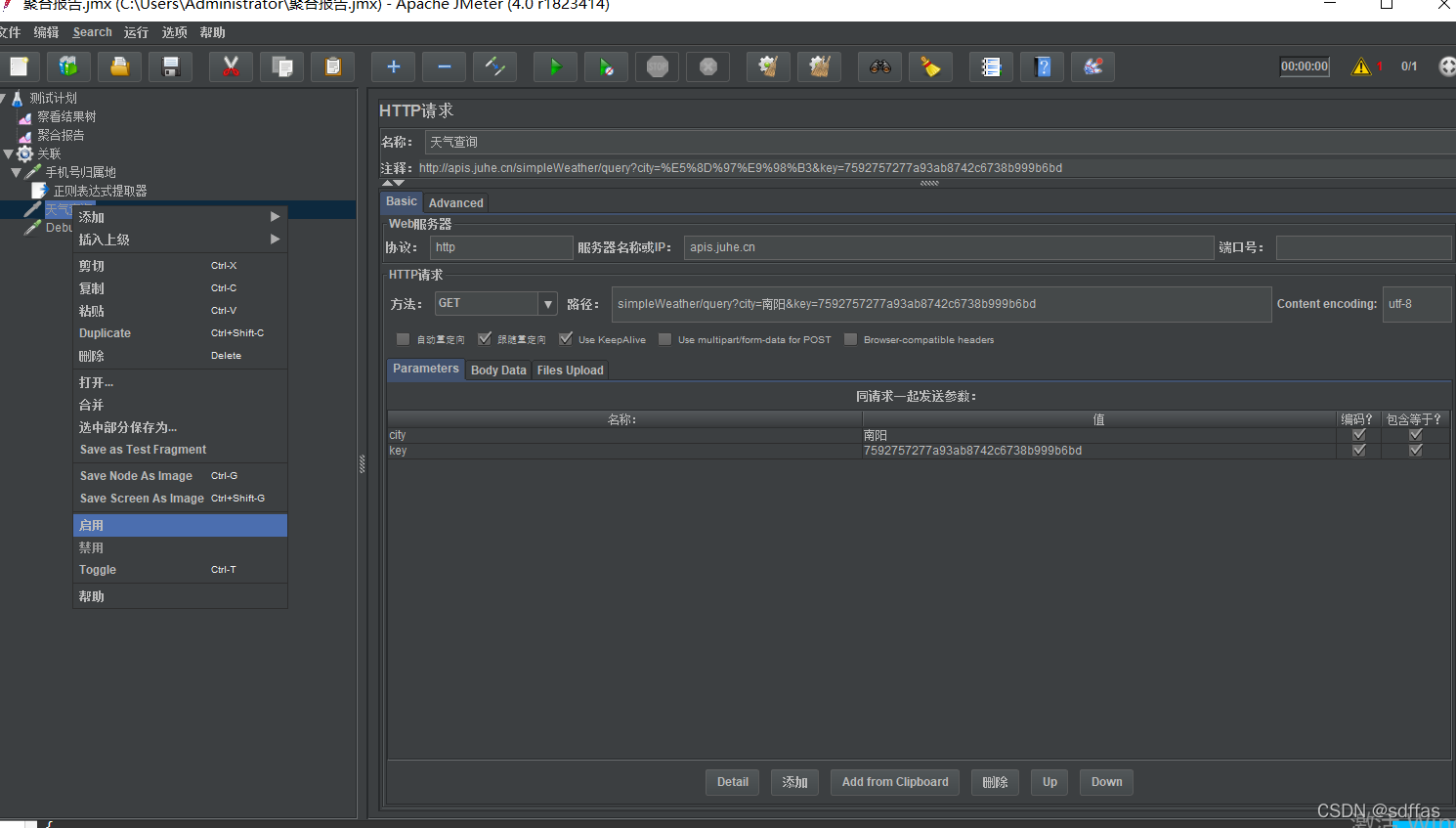Image resolution: width=1456 pixels, height=828 pixels.
Task: Expand the 插入上级 submenu in context menu
Action: [x=180, y=240]
